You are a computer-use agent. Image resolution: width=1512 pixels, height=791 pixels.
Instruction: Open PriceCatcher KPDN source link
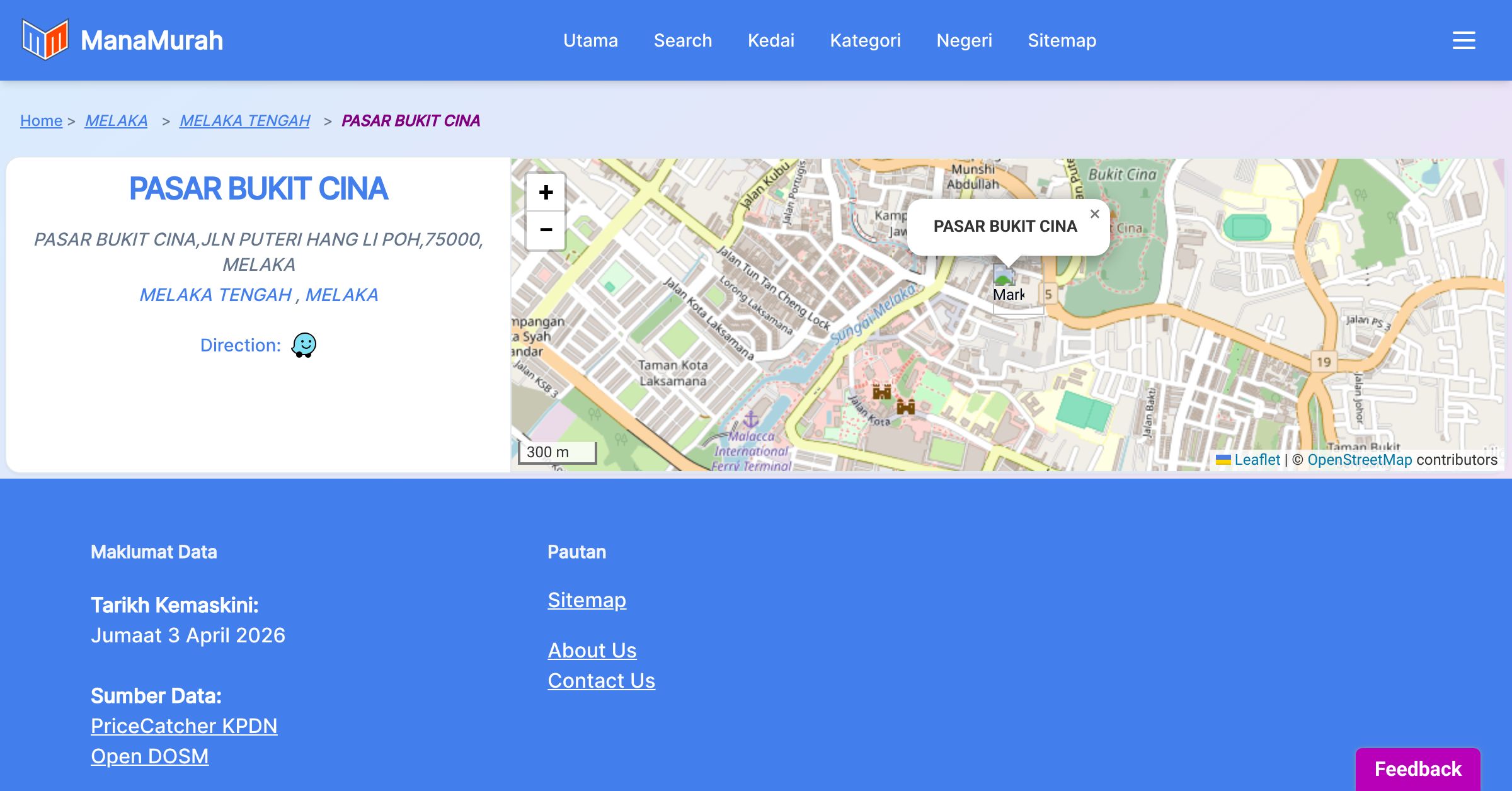[184, 726]
